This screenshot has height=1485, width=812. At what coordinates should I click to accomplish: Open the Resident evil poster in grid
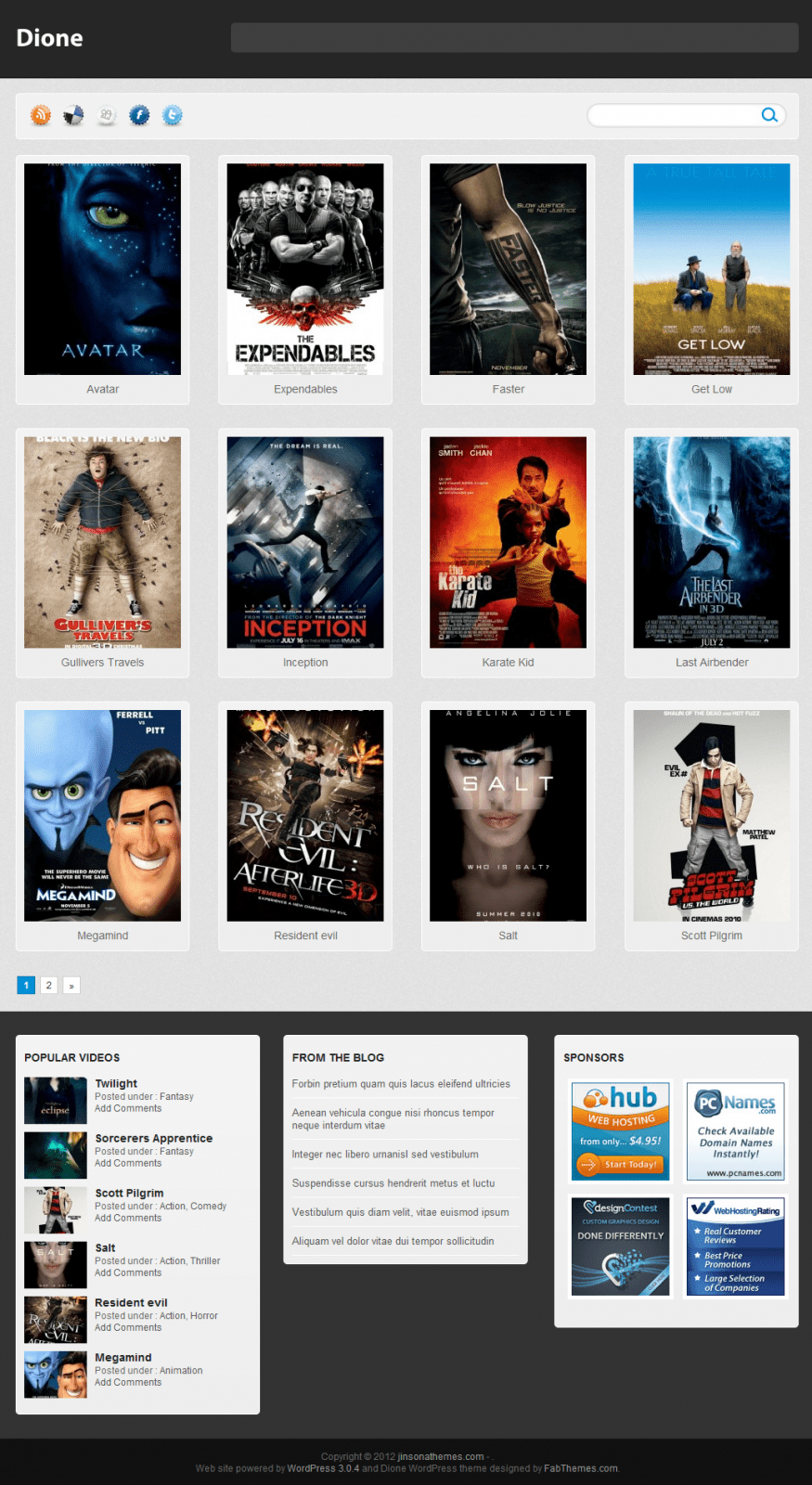[x=305, y=816]
